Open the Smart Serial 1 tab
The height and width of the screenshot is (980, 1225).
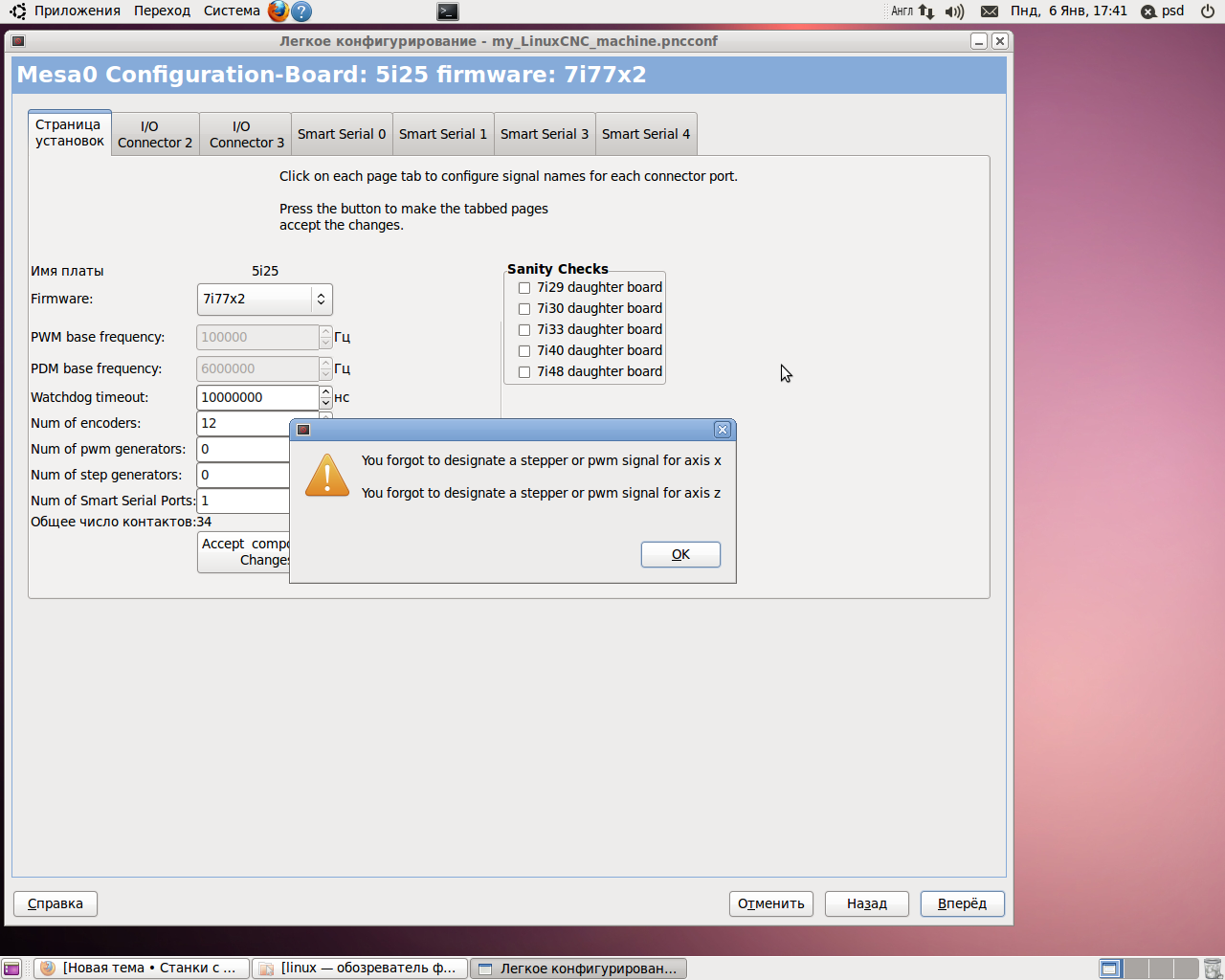click(443, 134)
